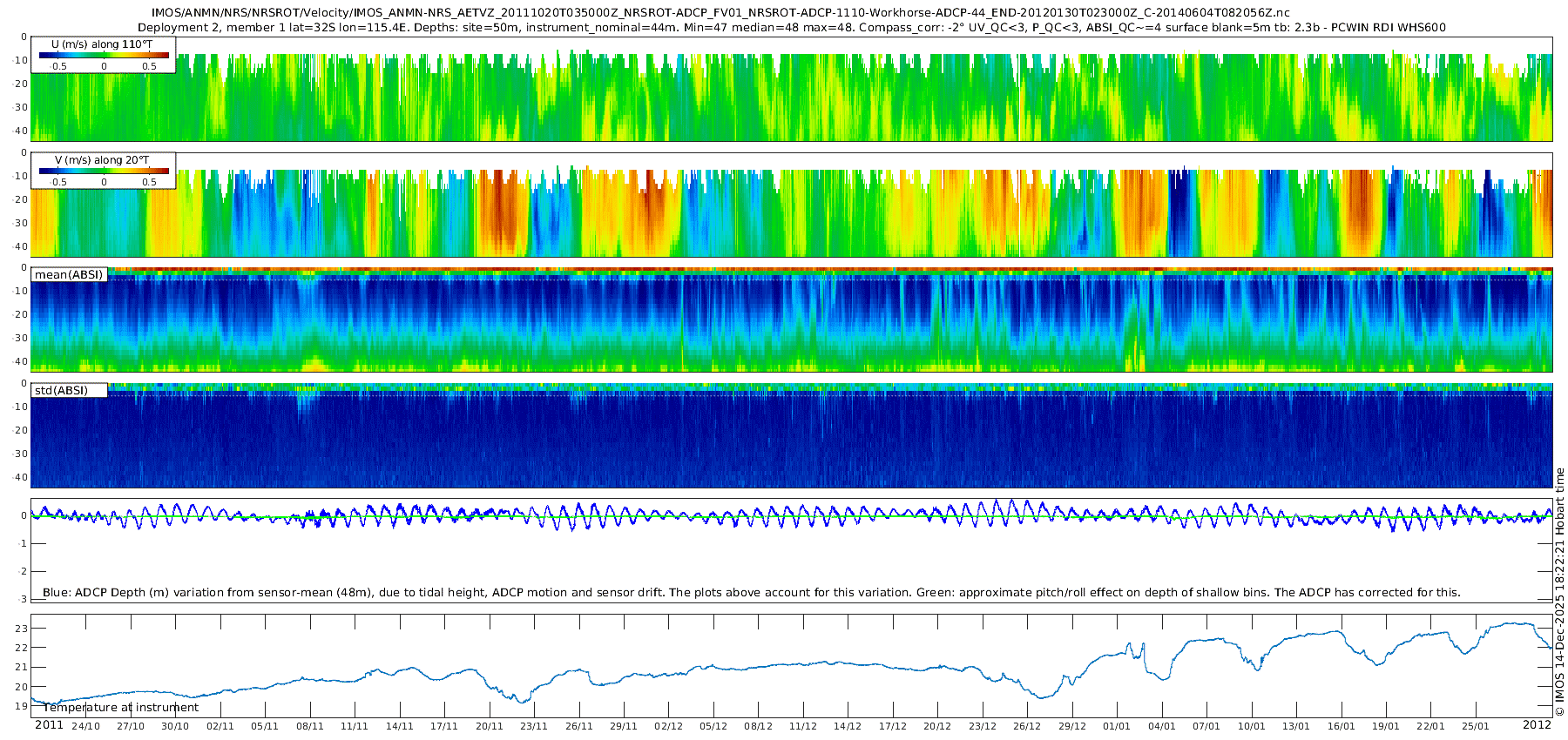Viewport: 1568px width, 740px height.
Task: Click the 26/12 date tick on time axis
Action: point(1027,726)
